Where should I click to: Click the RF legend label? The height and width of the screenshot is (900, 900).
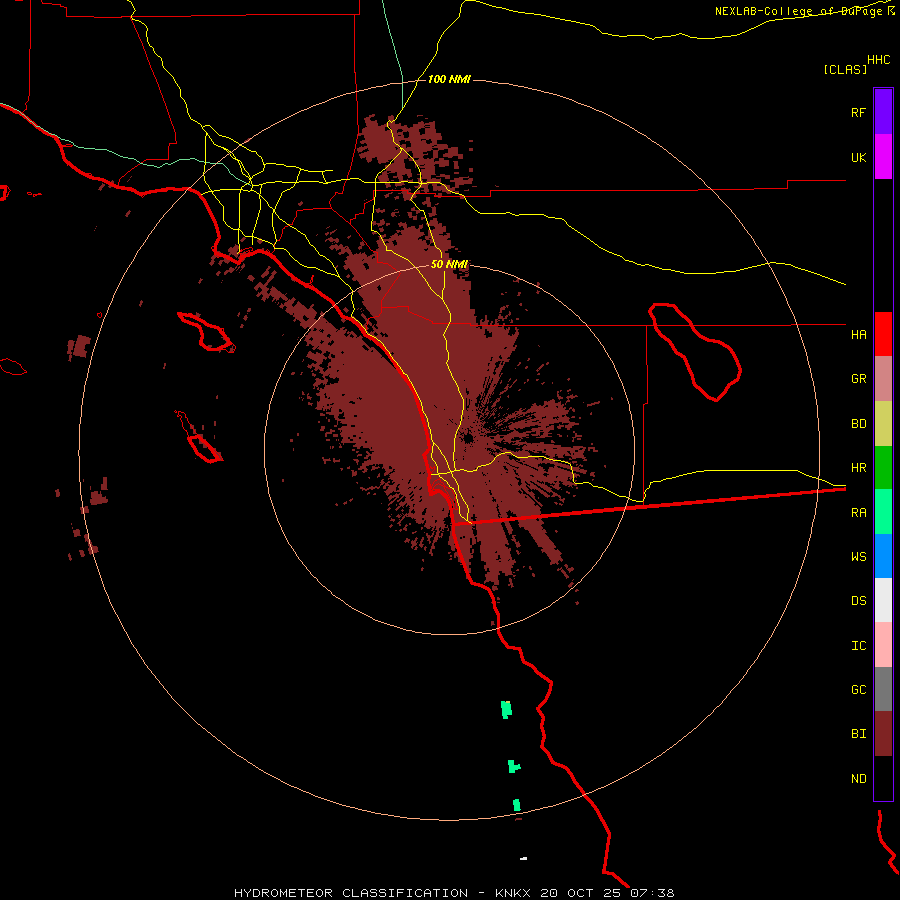pos(858,112)
